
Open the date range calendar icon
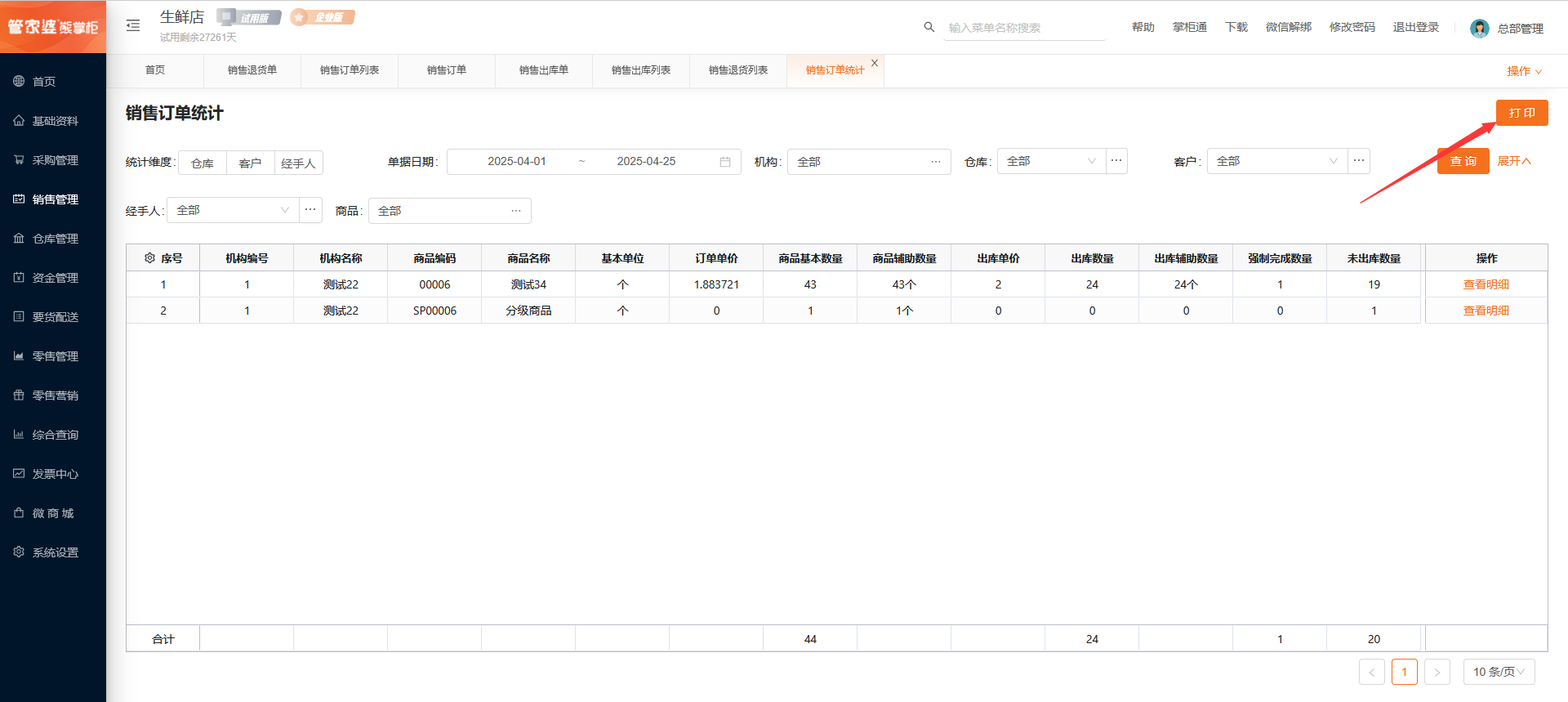click(724, 162)
